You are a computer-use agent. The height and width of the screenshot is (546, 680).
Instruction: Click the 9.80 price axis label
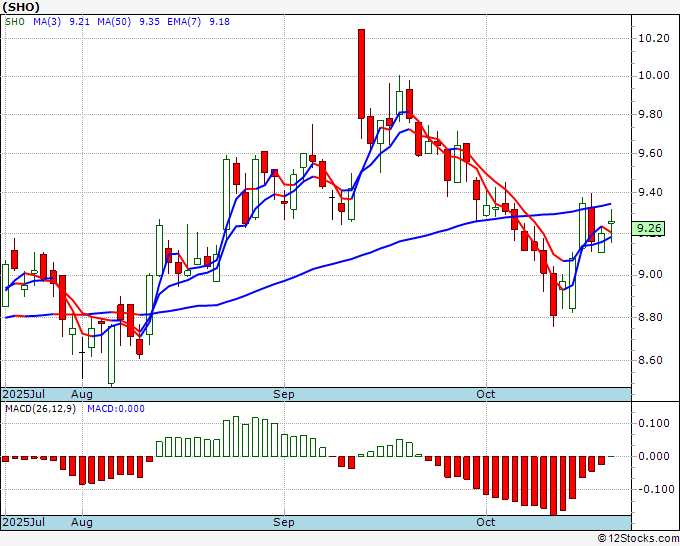(651, 114)
